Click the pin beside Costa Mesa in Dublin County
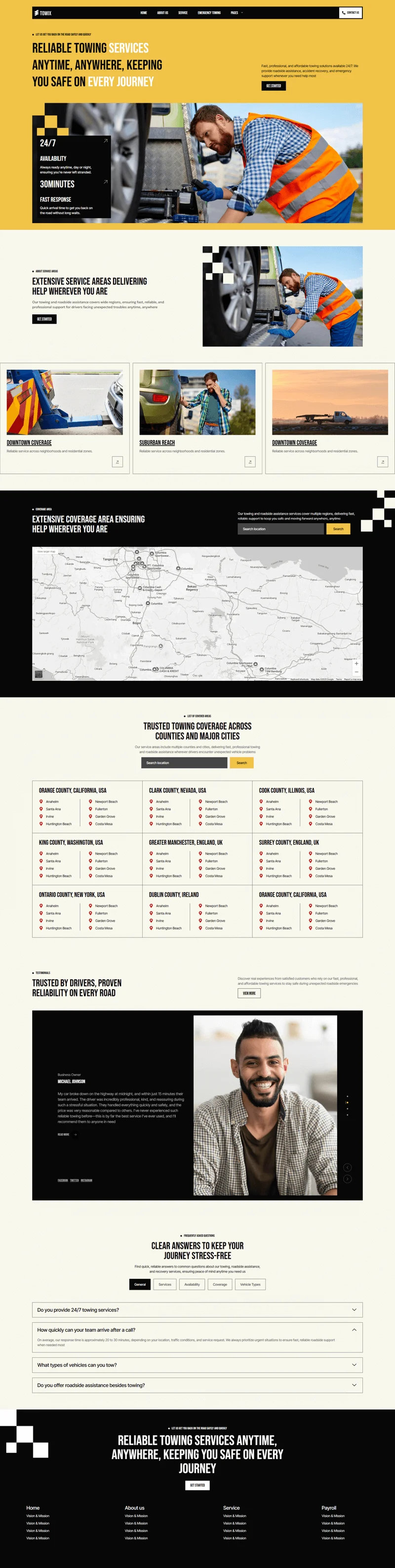 [200, 928]
